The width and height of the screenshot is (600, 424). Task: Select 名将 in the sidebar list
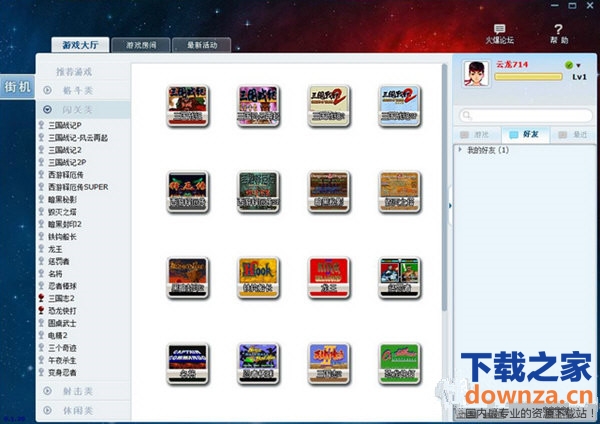(x=55, y=274)
